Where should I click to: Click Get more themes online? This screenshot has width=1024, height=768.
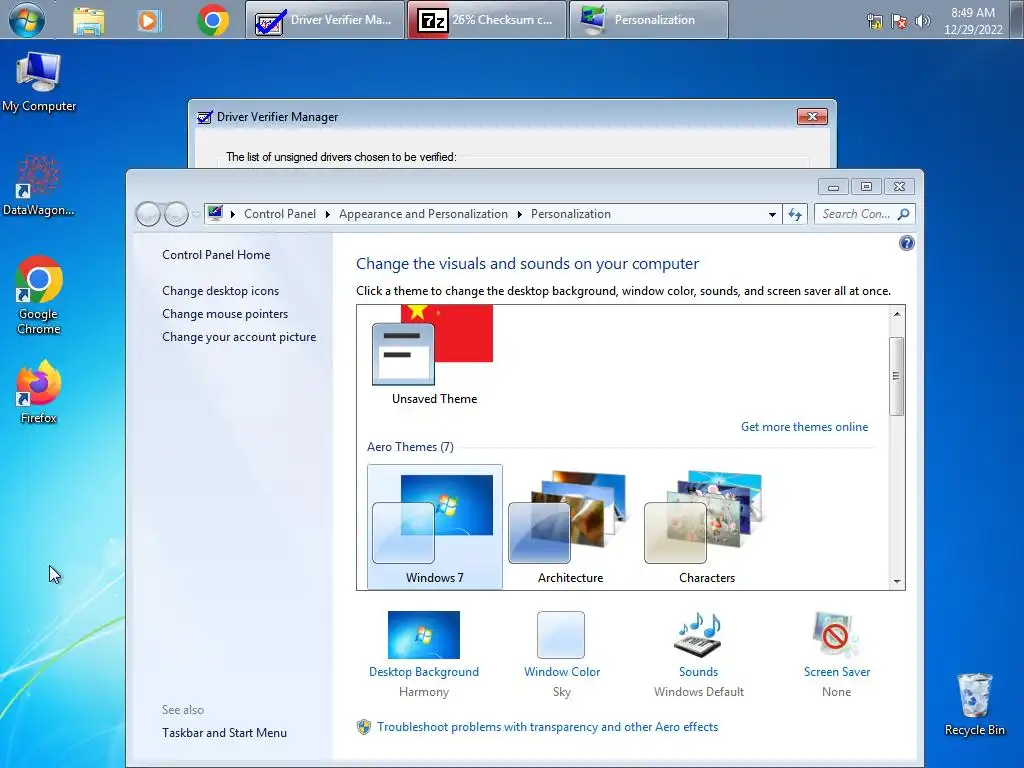pos(805,426)
